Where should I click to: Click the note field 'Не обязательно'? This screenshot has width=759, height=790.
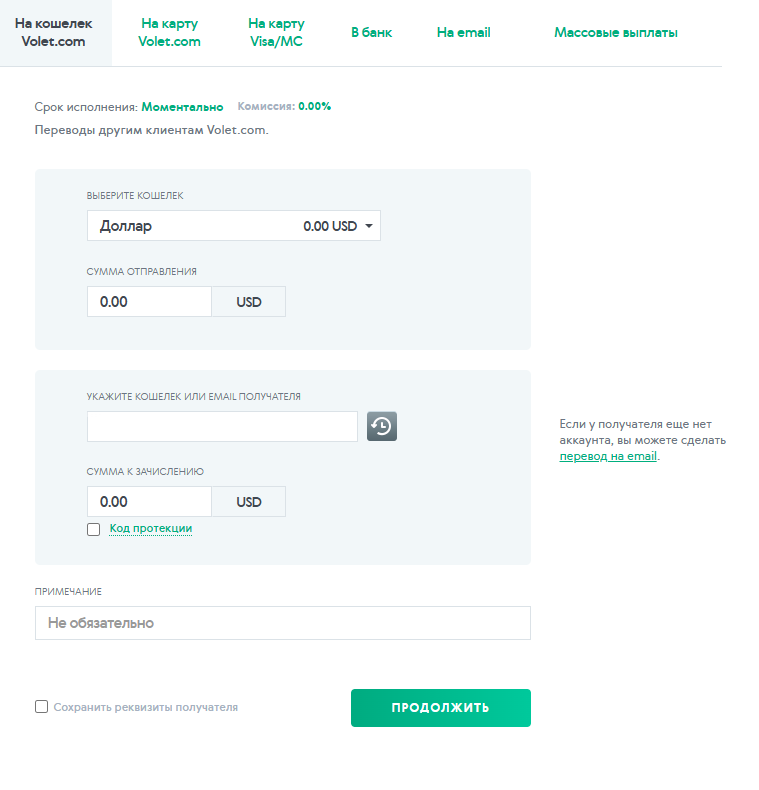[x=282, y=623]
